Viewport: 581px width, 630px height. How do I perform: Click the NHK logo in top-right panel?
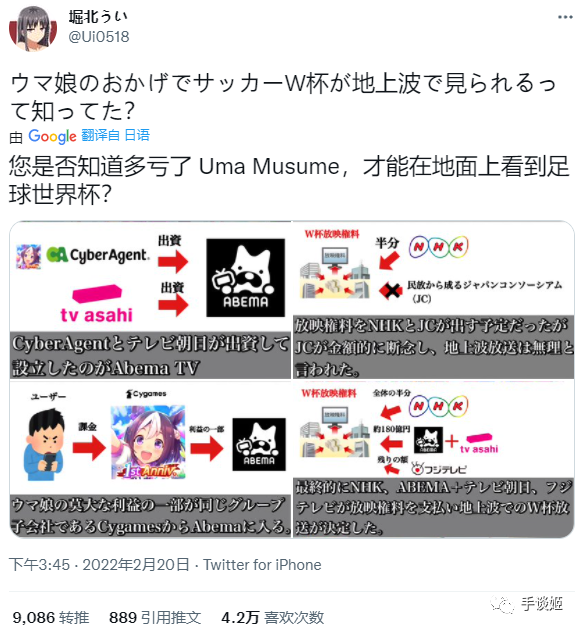point(438,247)
